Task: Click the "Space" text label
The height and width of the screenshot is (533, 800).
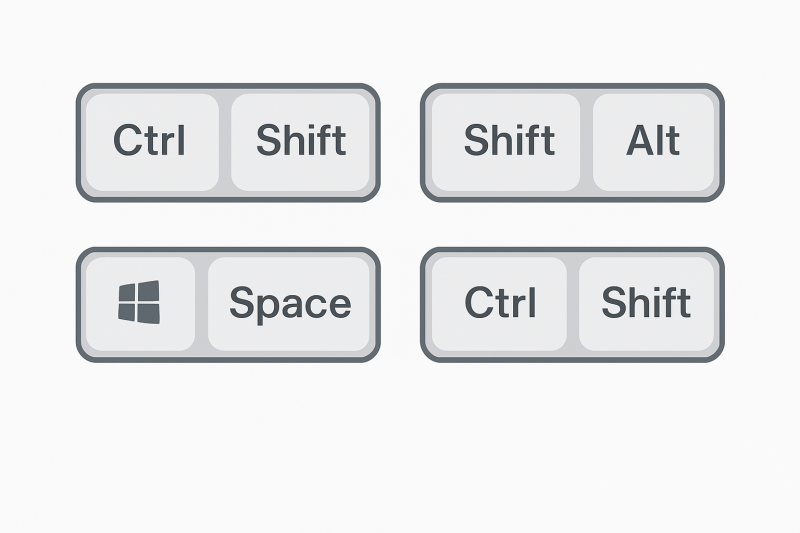Action: point(290,304)
